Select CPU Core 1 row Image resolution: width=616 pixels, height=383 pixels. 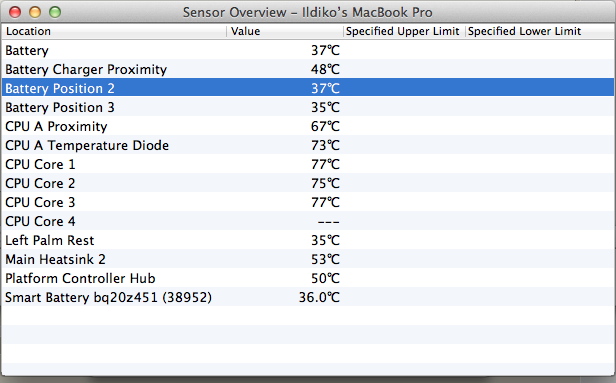point(308,164)
